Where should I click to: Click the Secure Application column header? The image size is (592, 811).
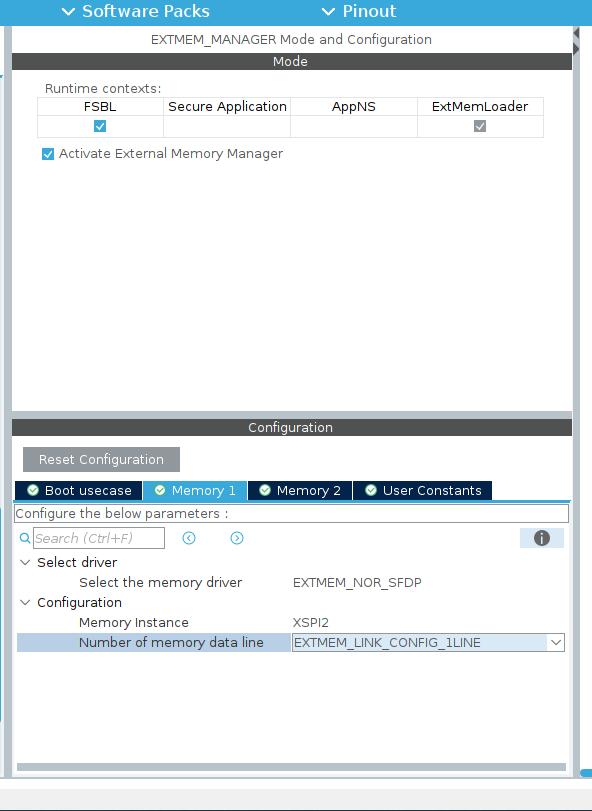click(x=227, y=107)
